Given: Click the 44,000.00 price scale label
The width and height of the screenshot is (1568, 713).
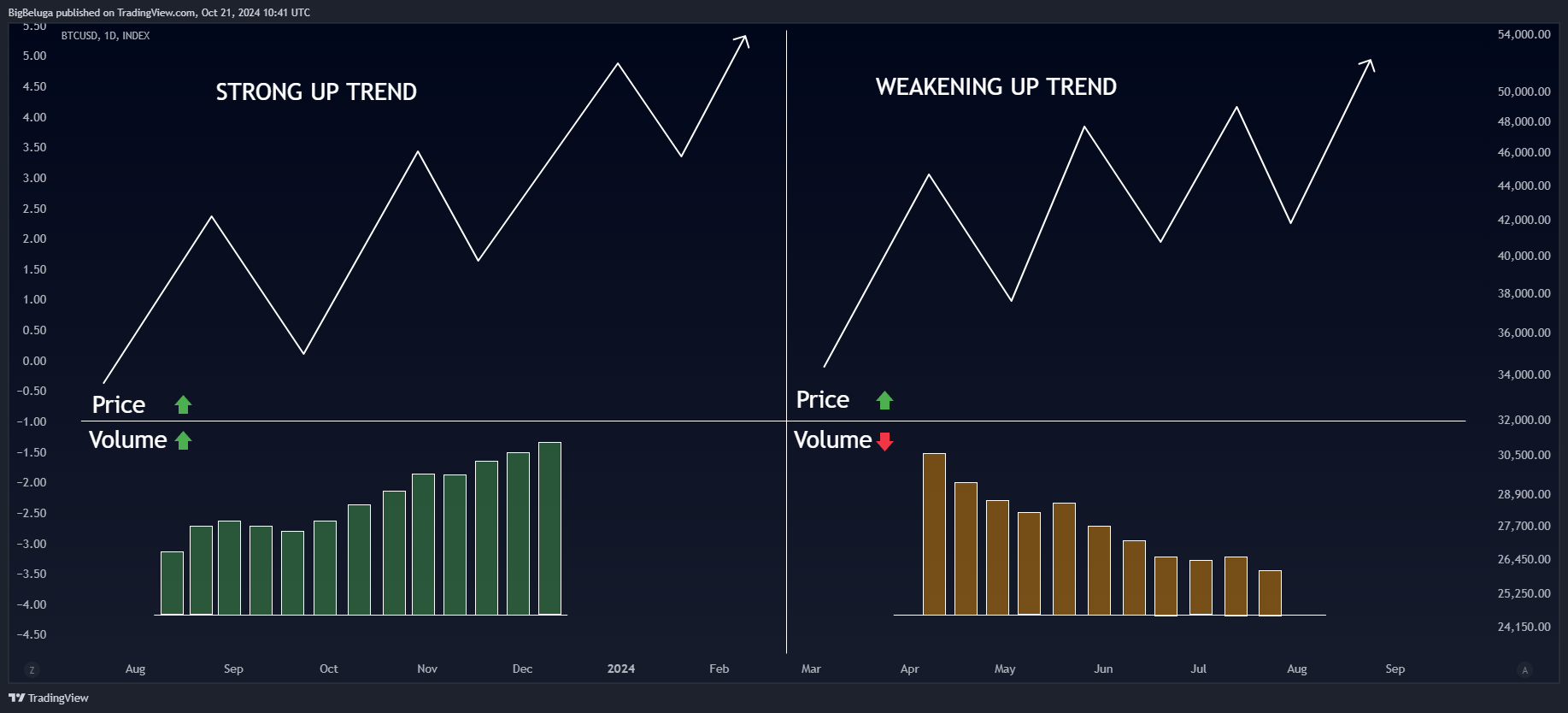Looking at the screenshot, I should [x=1524, y=186].
